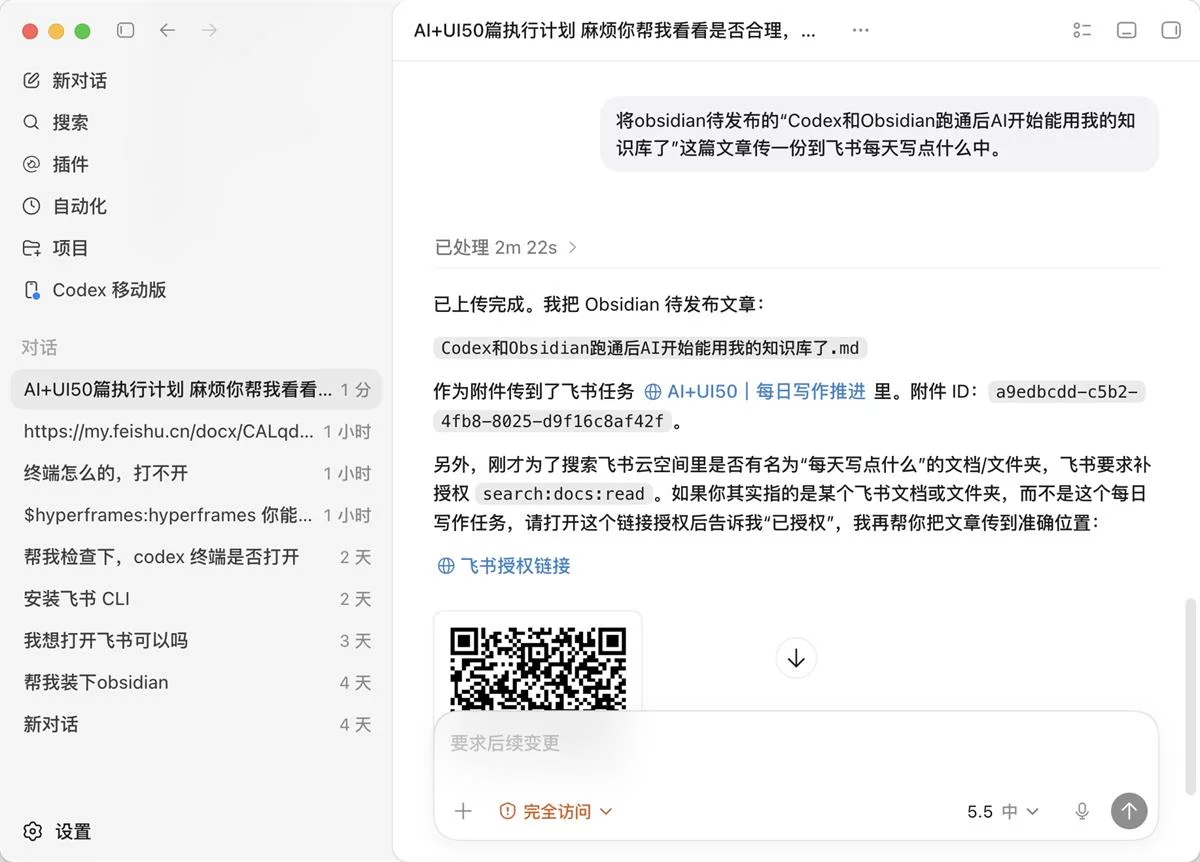This screenshot has height=862, width=1200.
Task: Click the plus attach icon in composer
Action: click(x=463, y=811)
